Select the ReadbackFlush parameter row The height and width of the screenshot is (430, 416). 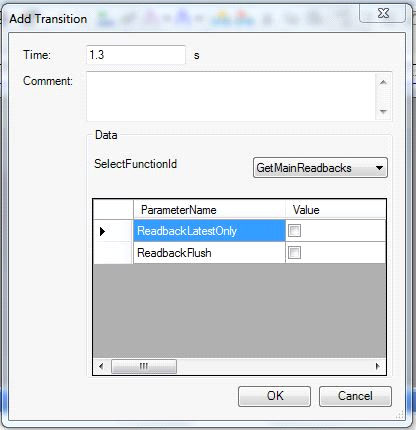click(209, 253)
